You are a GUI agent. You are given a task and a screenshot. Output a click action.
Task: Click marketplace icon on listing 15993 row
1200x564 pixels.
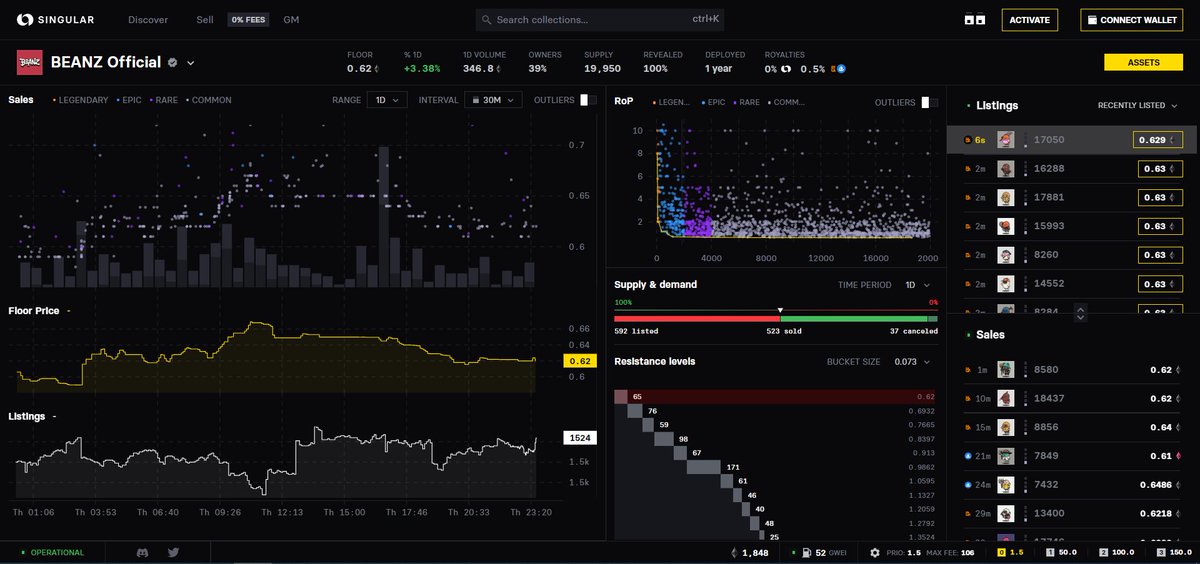[x=967, y=226]
